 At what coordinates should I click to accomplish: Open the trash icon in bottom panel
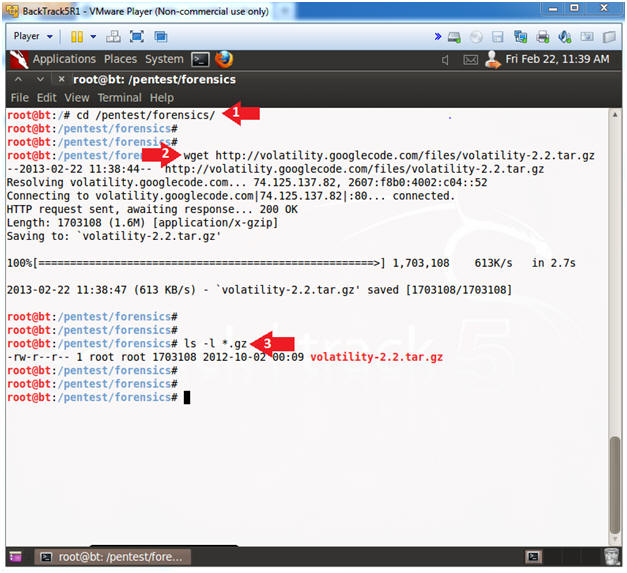click(612, 557)
